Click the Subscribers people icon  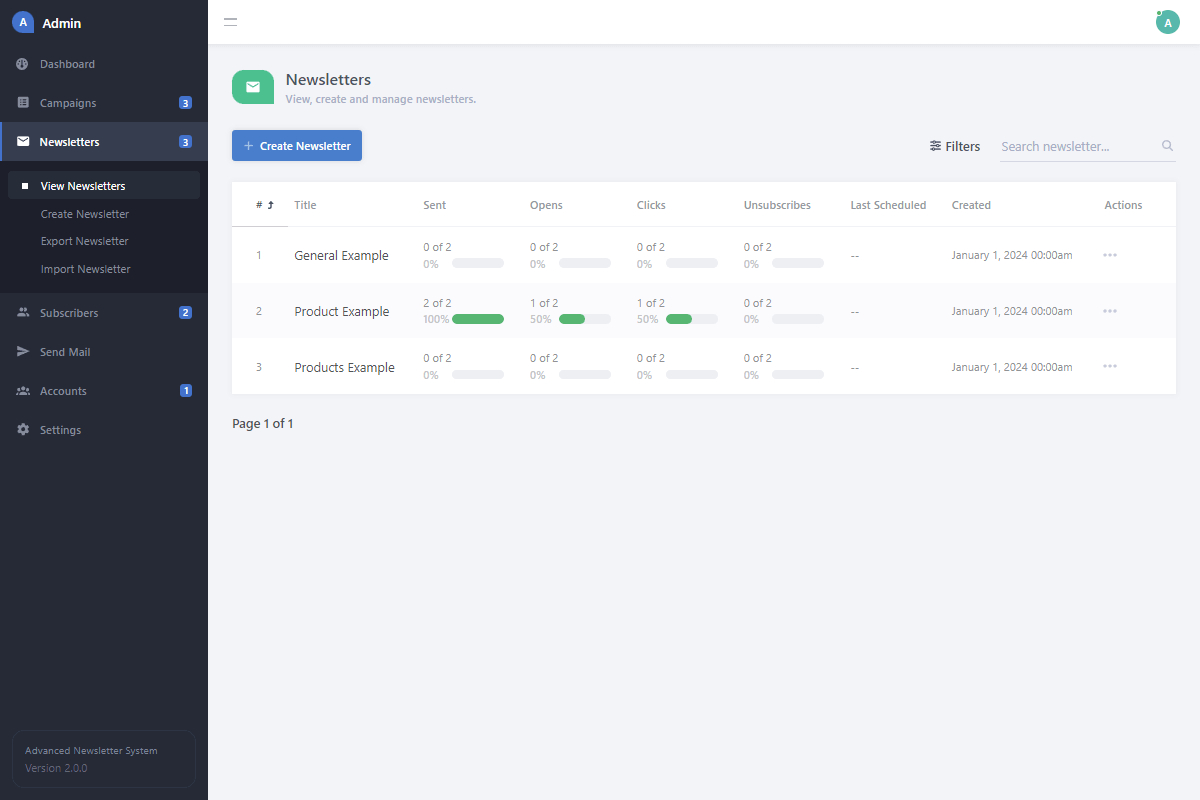tap(23, 313)
